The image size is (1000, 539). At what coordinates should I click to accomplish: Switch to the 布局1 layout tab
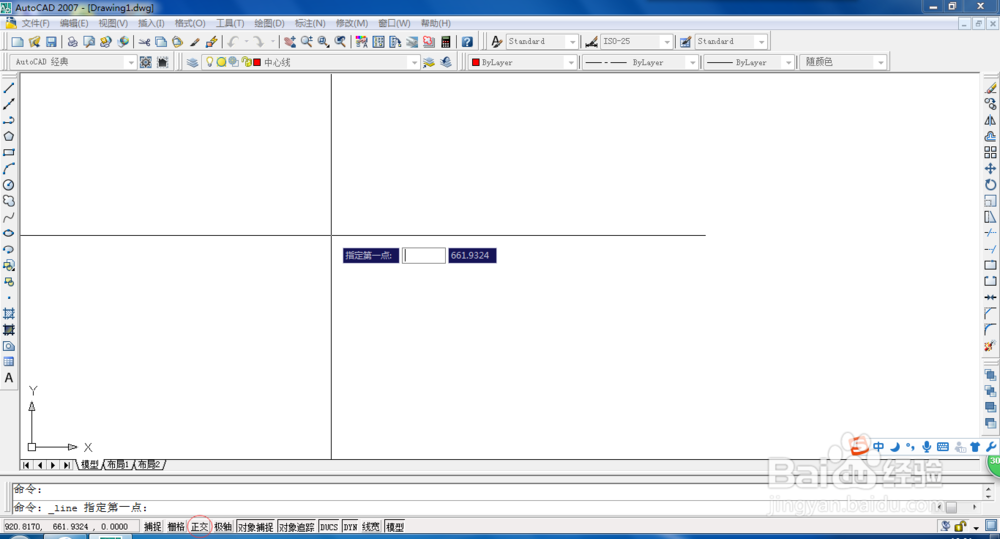(118, 464)
